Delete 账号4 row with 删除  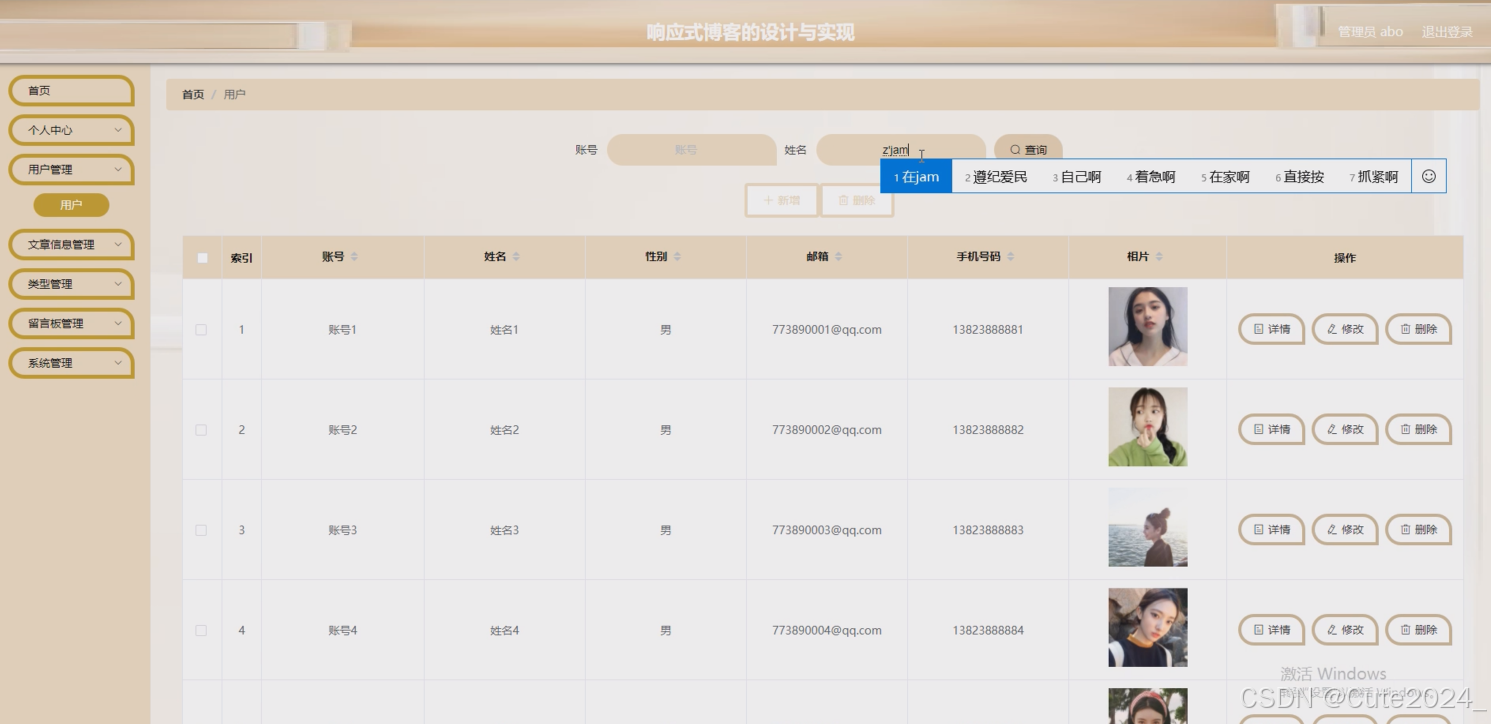click(1418, 630)
